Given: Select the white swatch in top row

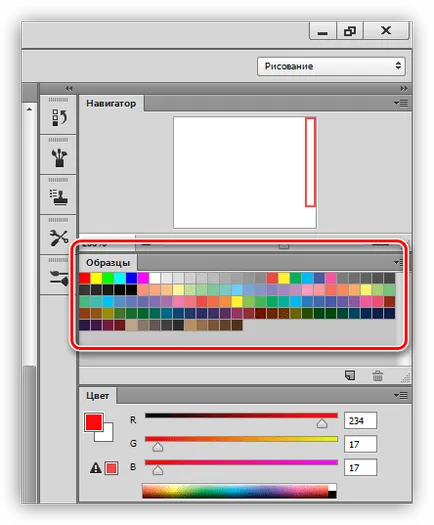Looking at the screenshot, I should pyautogui.click(x=155, y=278).
